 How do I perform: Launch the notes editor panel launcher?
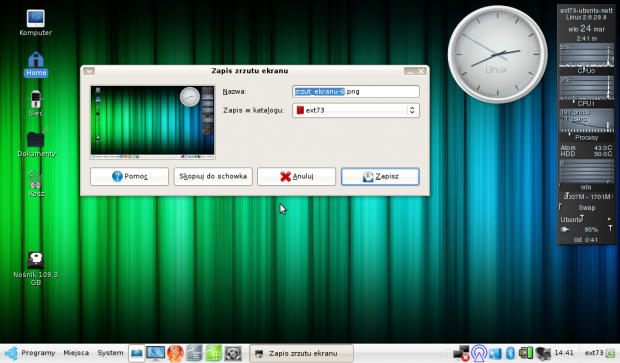(137, 353)
